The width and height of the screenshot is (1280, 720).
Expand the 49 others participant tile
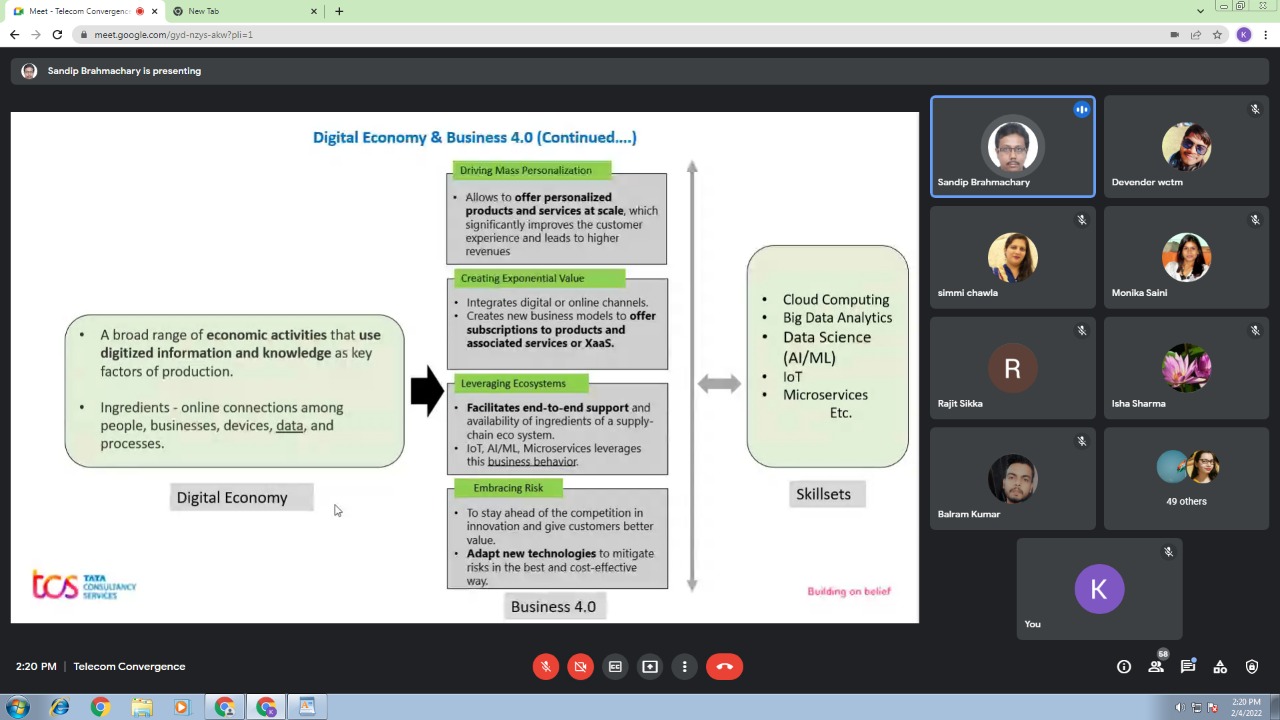point(1186,479)
